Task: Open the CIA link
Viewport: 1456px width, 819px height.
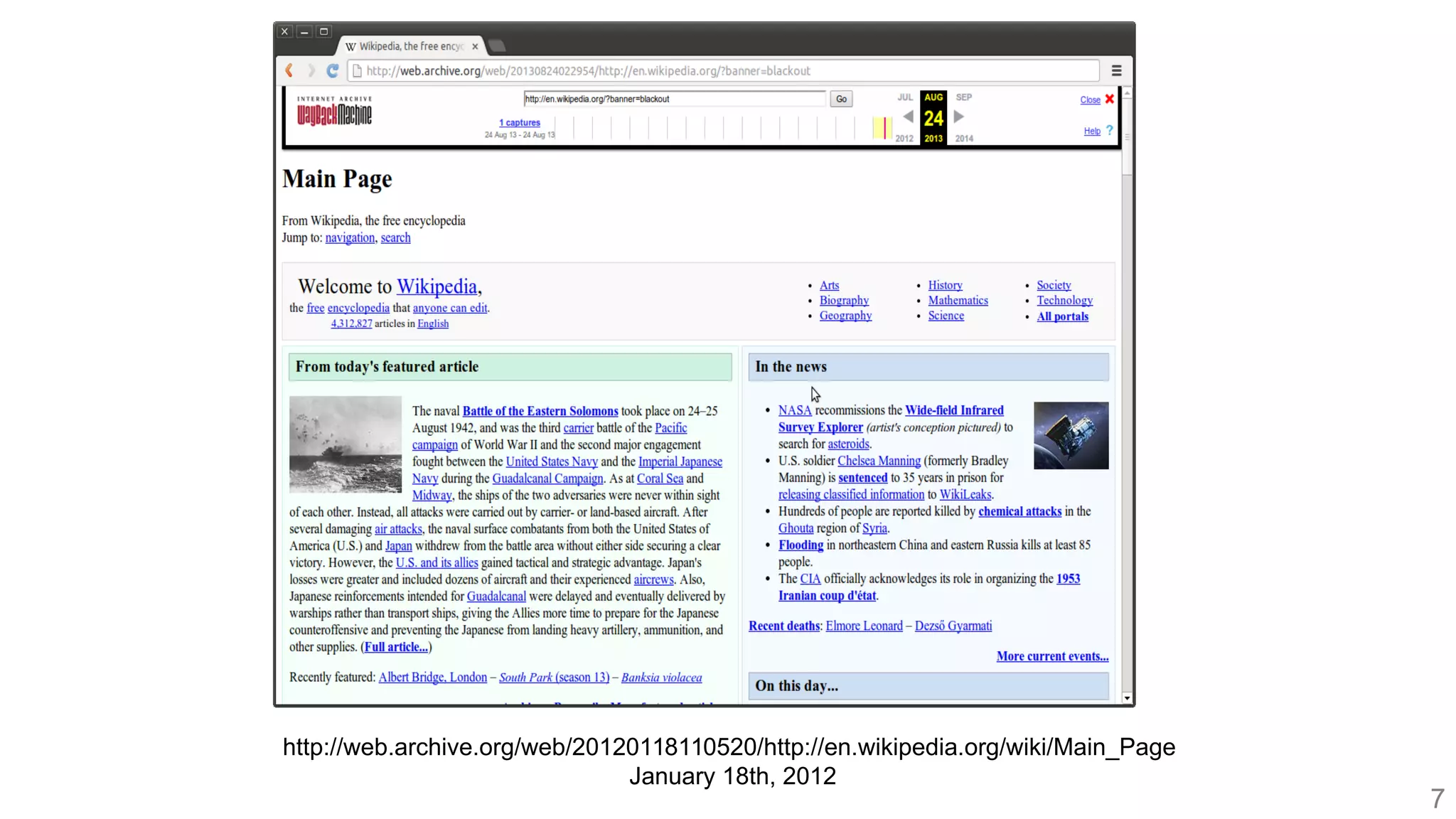Action: 810,579
